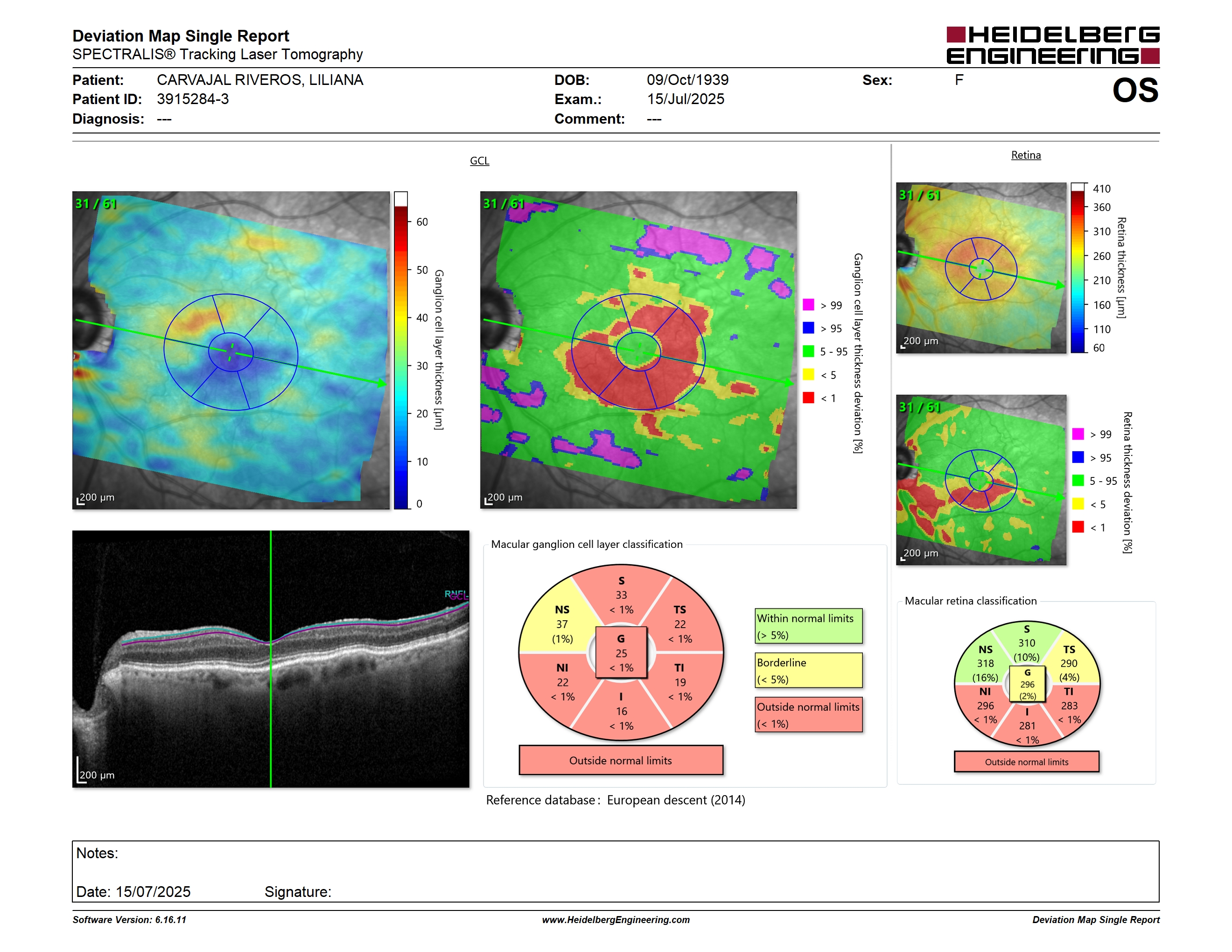Click green 5 - 95 swatch in GCL legend

point(808,351)
